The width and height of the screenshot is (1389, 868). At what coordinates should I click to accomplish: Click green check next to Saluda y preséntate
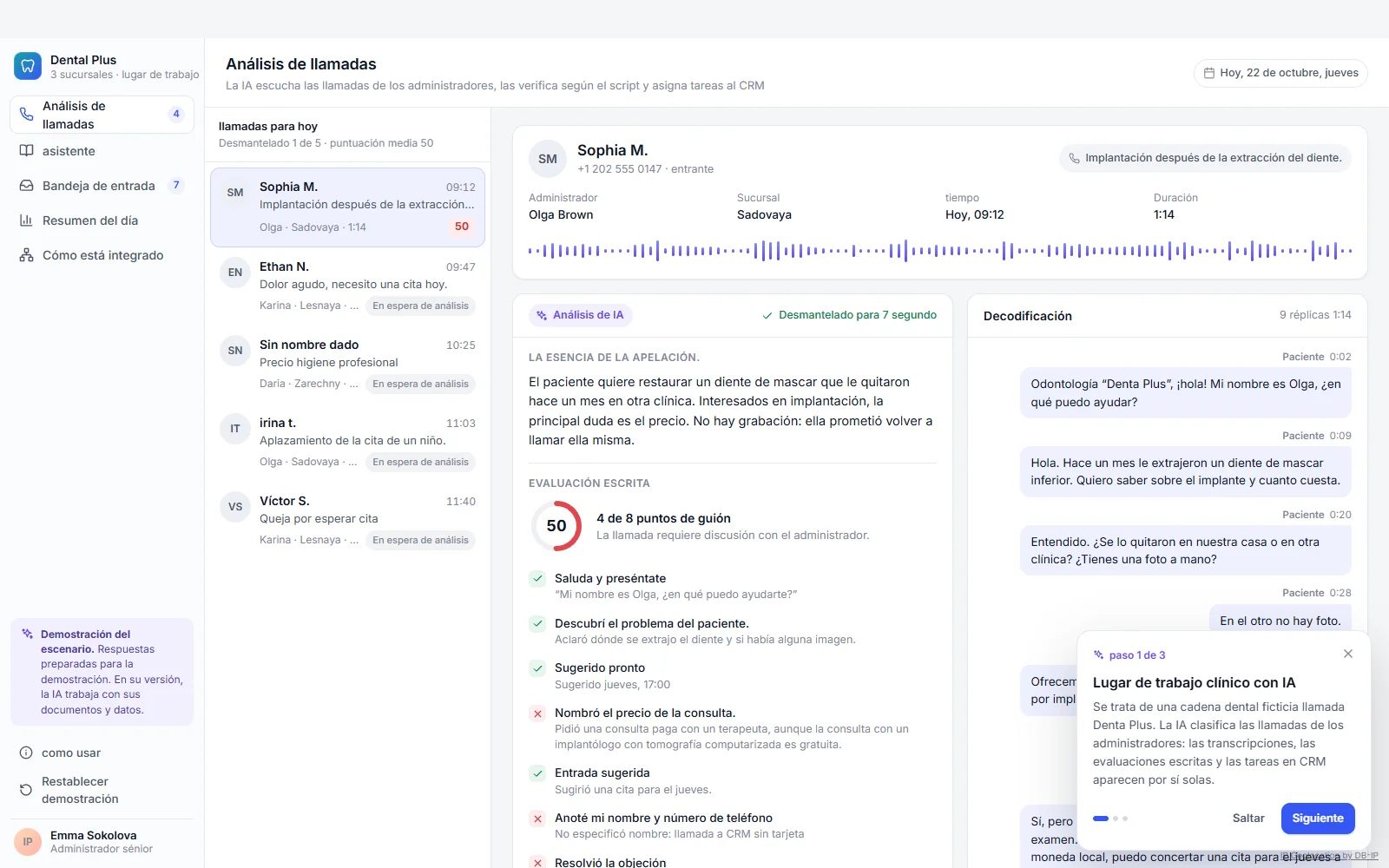click(537, 579)
